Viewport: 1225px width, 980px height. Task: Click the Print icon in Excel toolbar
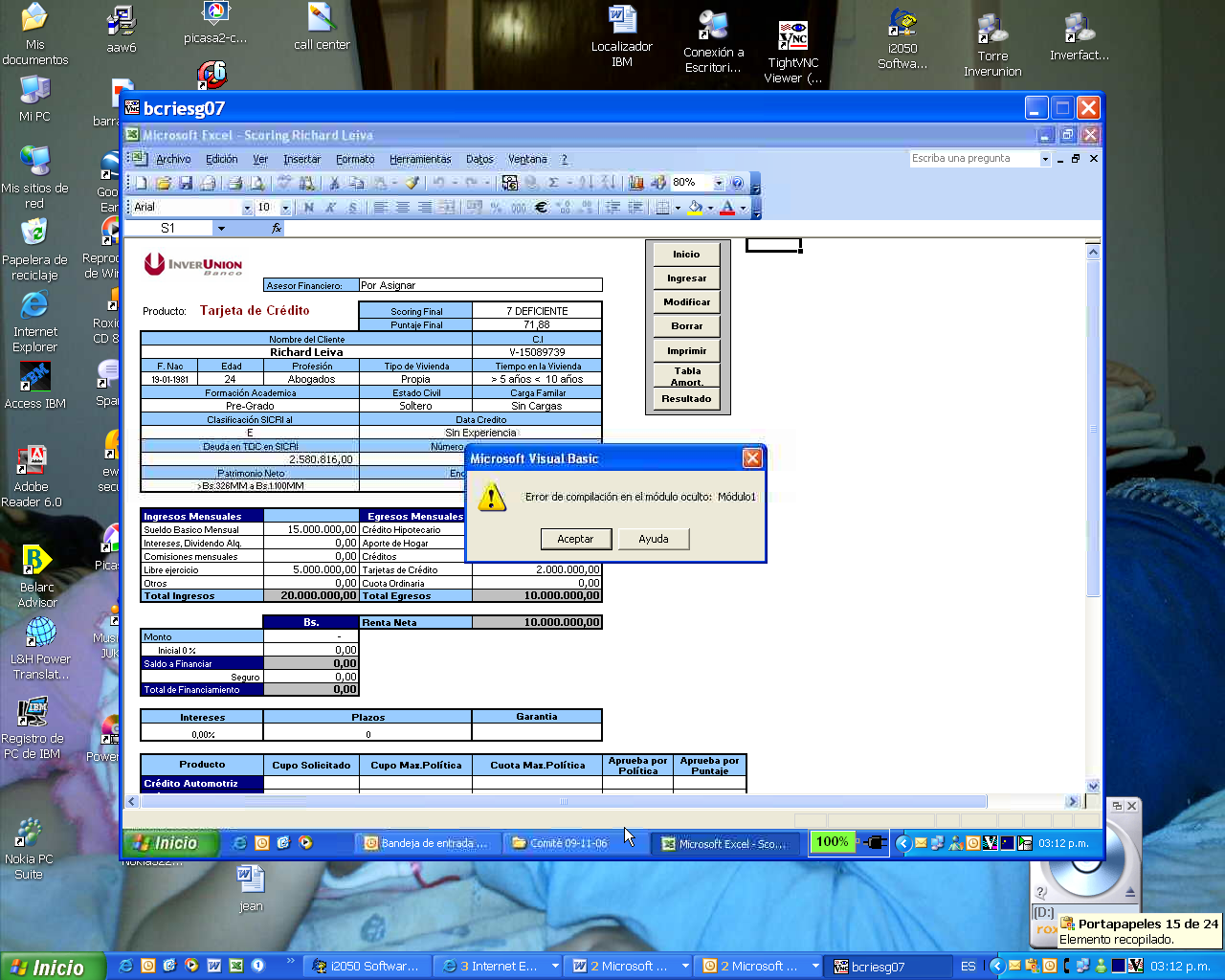coord(235,183)
